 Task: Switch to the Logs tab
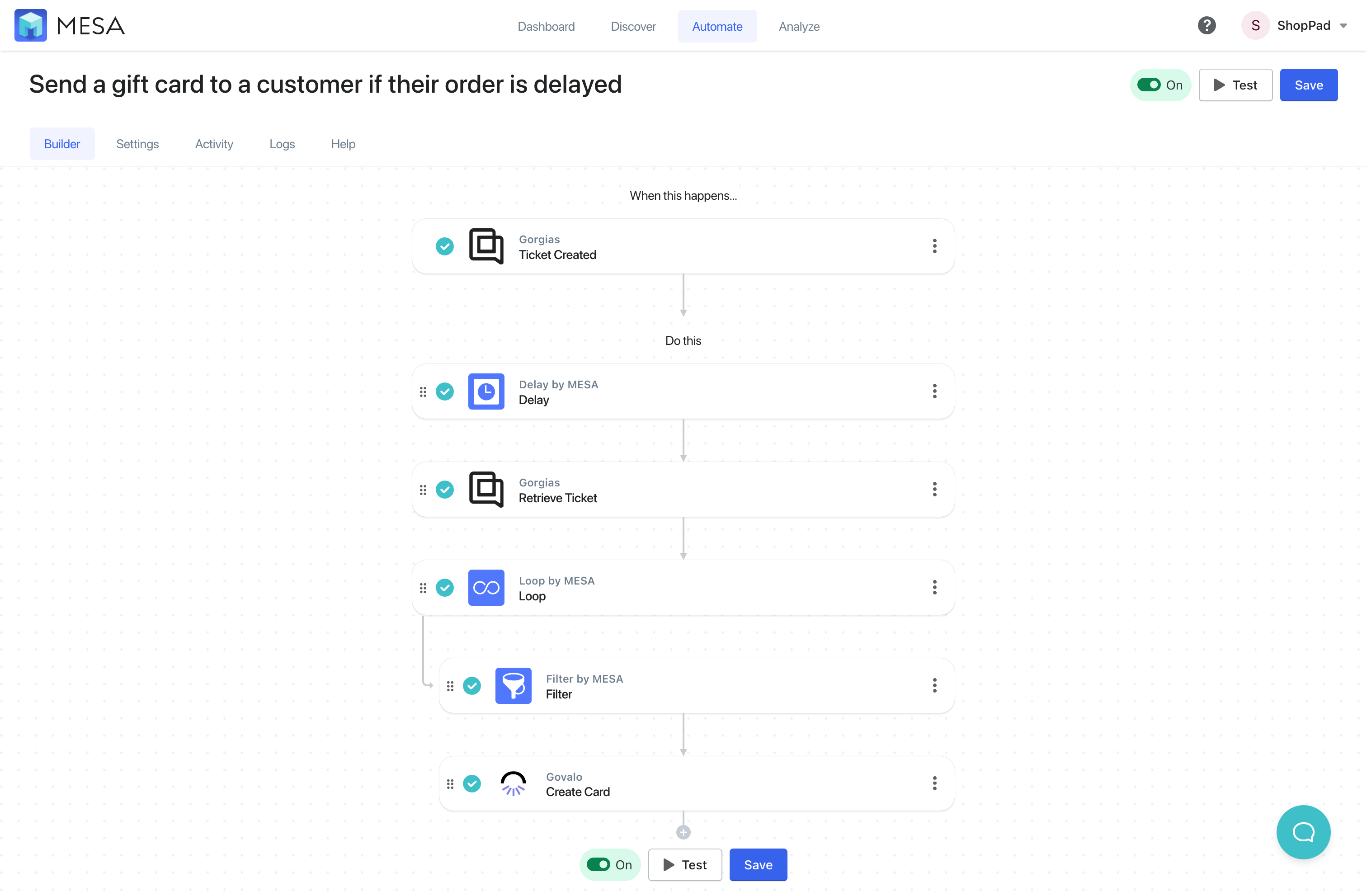[282, 144]
